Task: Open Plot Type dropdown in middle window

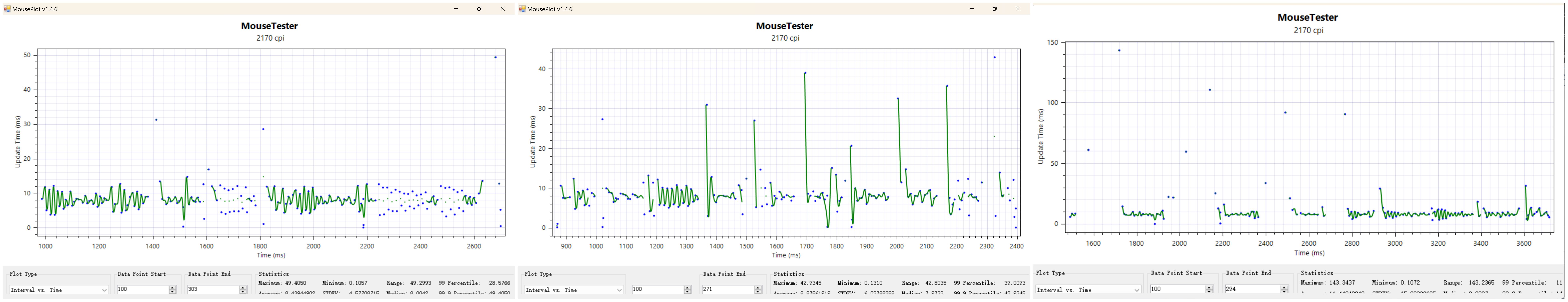Action: click(574, 290)
